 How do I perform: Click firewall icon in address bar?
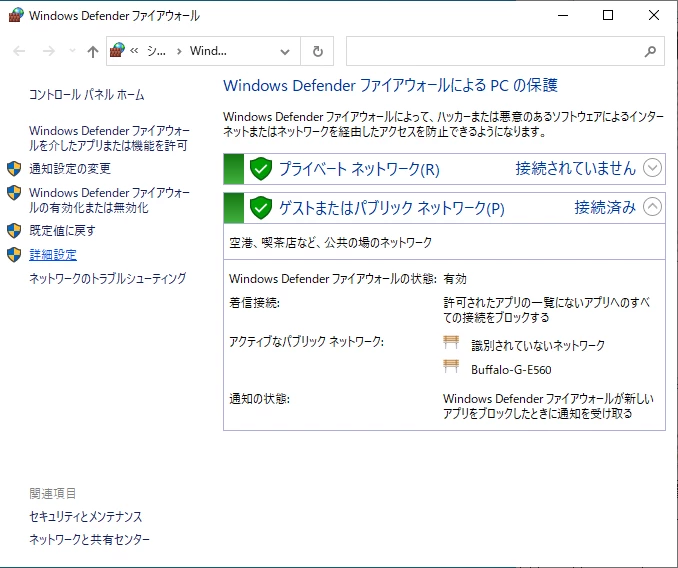(x=117, y=51)
